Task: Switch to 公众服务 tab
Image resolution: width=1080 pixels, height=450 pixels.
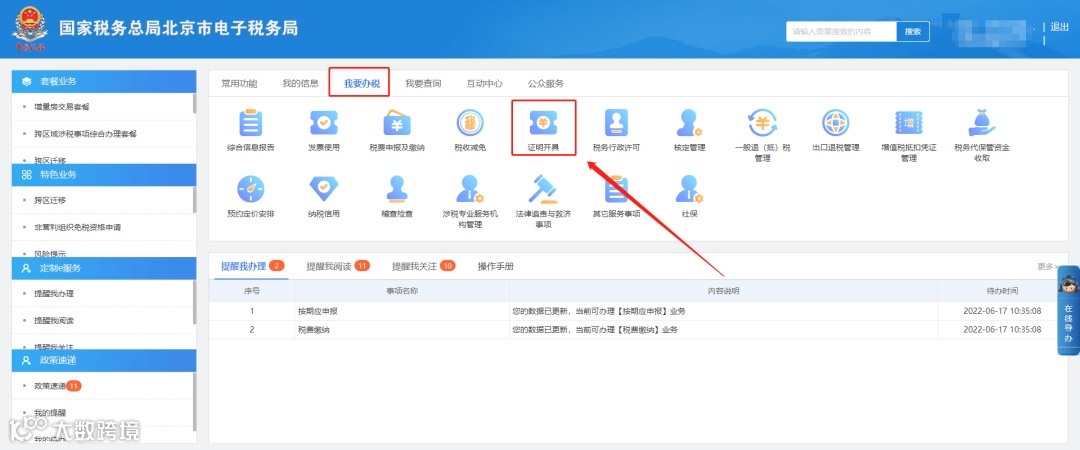Action: click(546, 83)
